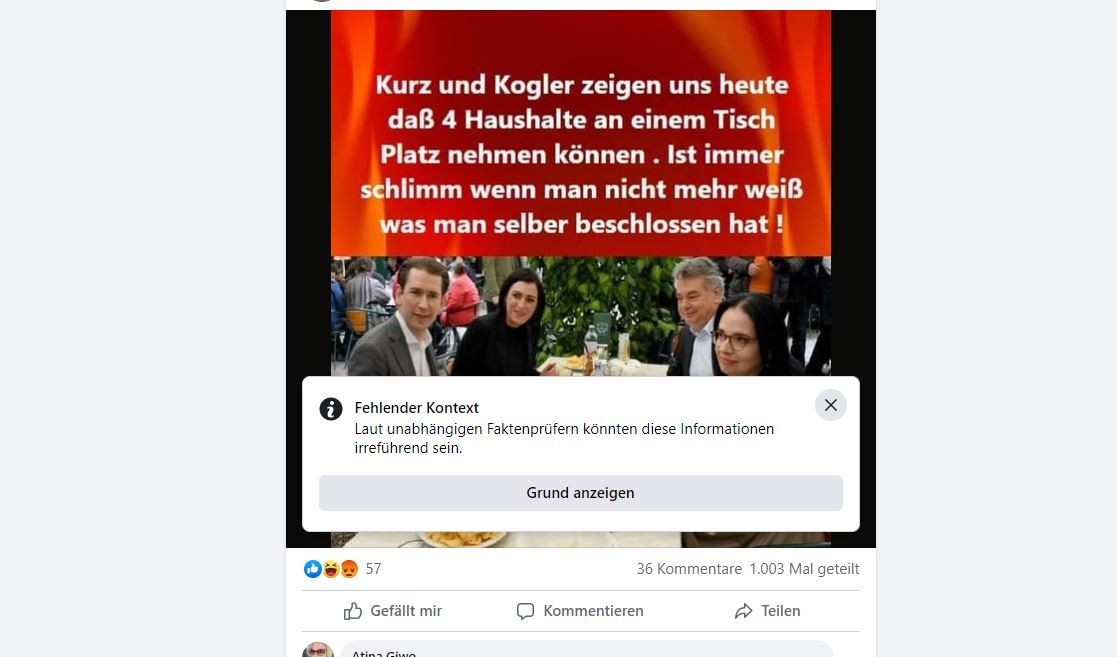Screen dimensions: 1117x657
Task: Click the thumbs-up icon of Gefällt mir
Action: pyautogui.click(x=353, y=611)
